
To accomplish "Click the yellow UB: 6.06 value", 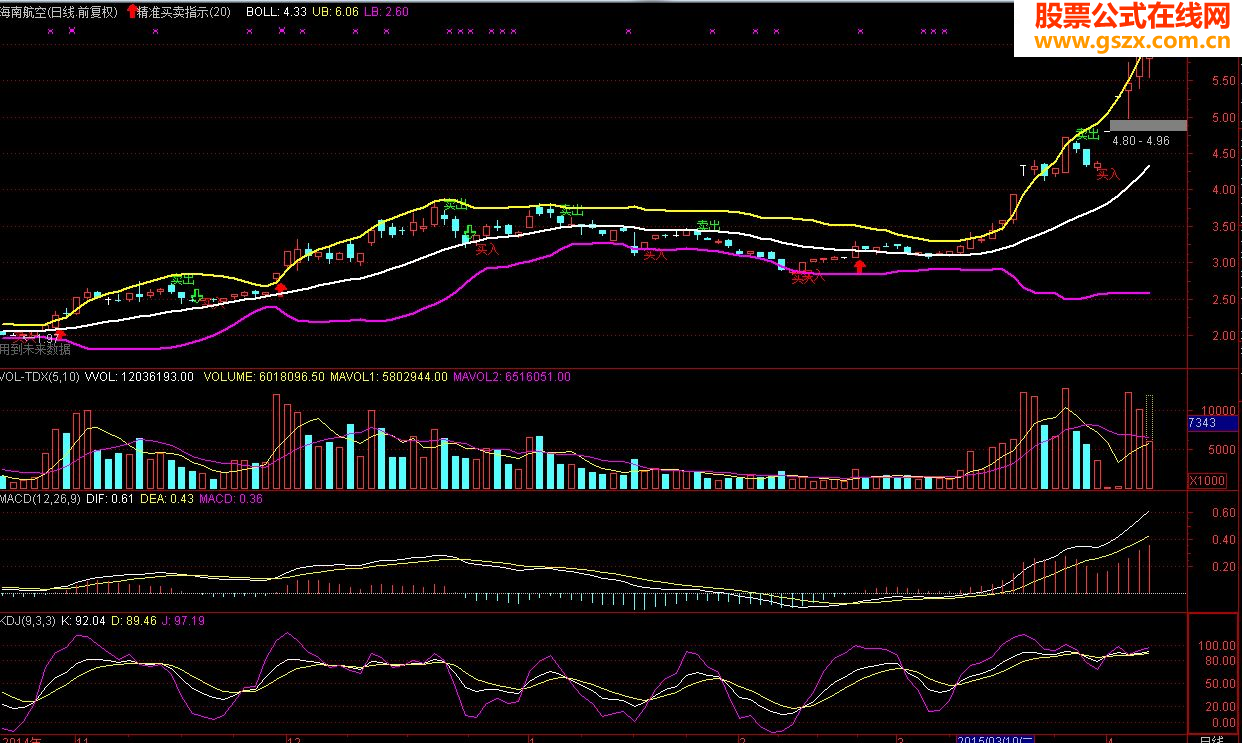I will [335, 12].
